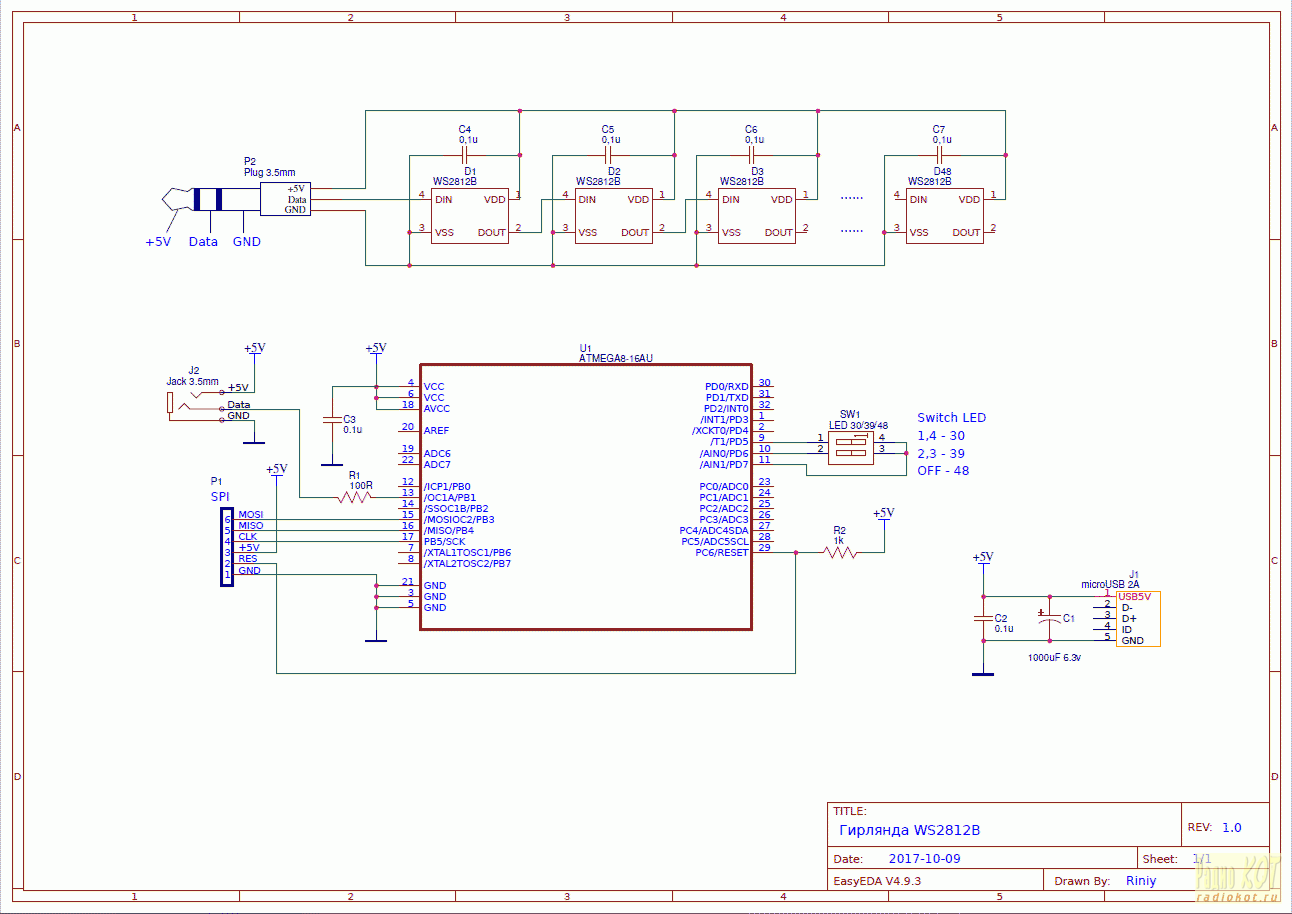1292x914 pixels.
Task: Select the D1 WS2812B LED block
Action: click(469, 216)
